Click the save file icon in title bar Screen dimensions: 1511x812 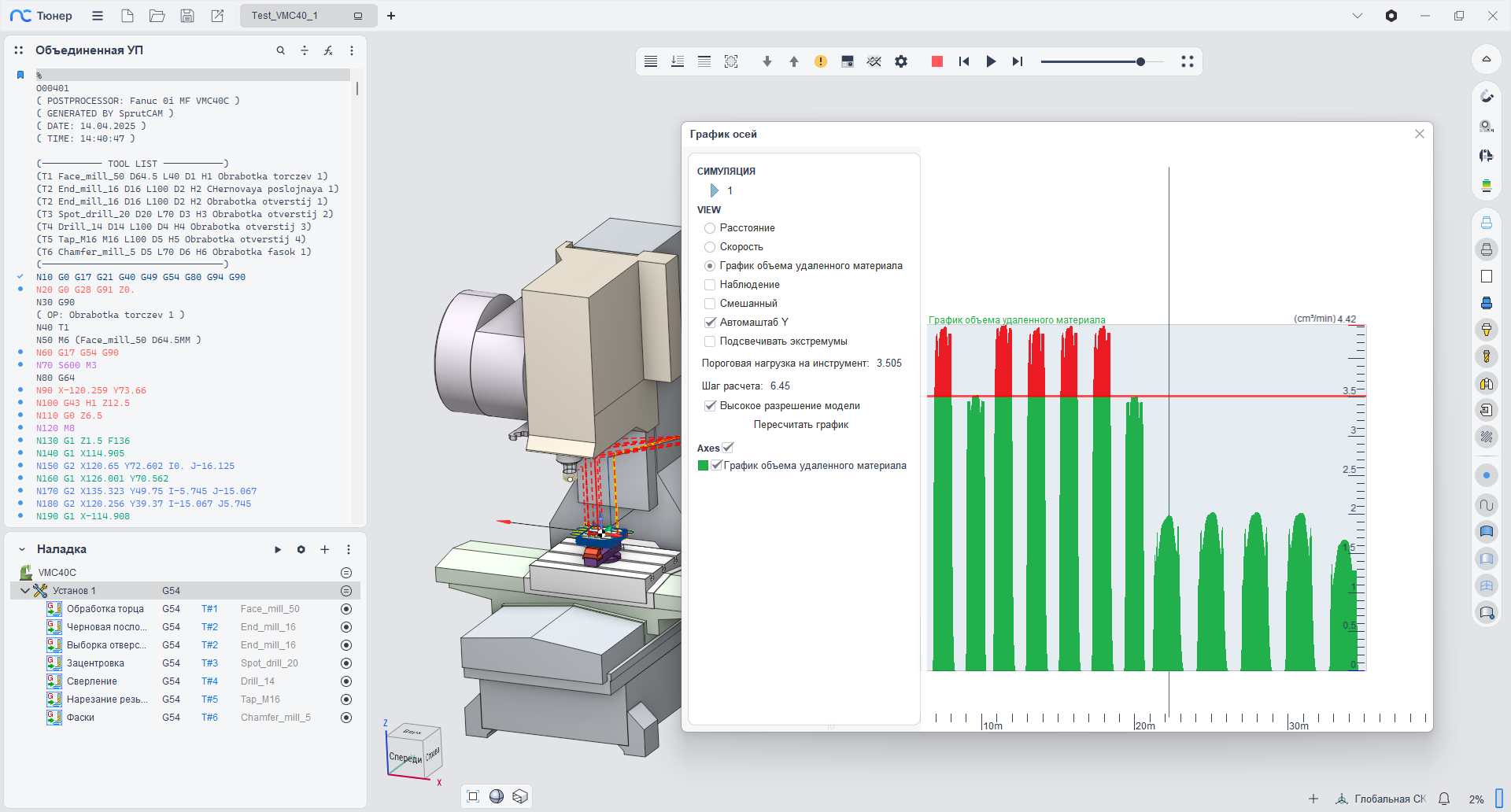(187, 16)
